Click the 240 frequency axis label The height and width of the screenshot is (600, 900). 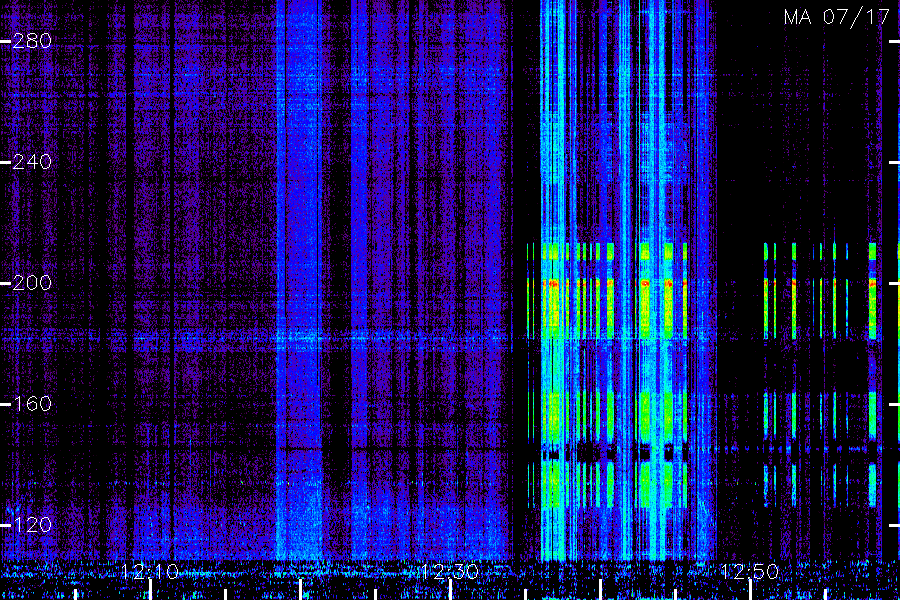[32, 162]
